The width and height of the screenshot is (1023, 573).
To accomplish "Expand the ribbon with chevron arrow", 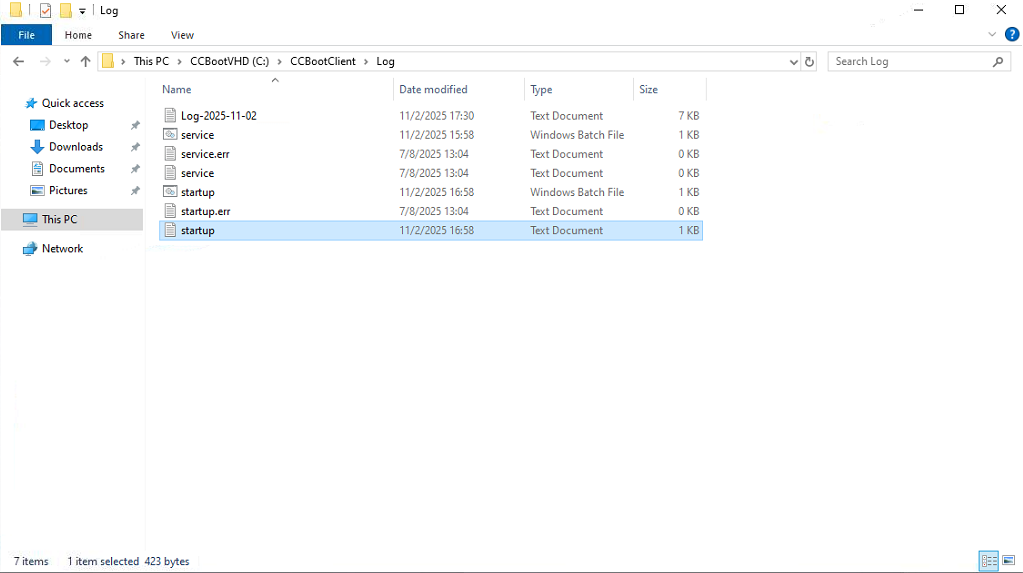I will point(991,35).
